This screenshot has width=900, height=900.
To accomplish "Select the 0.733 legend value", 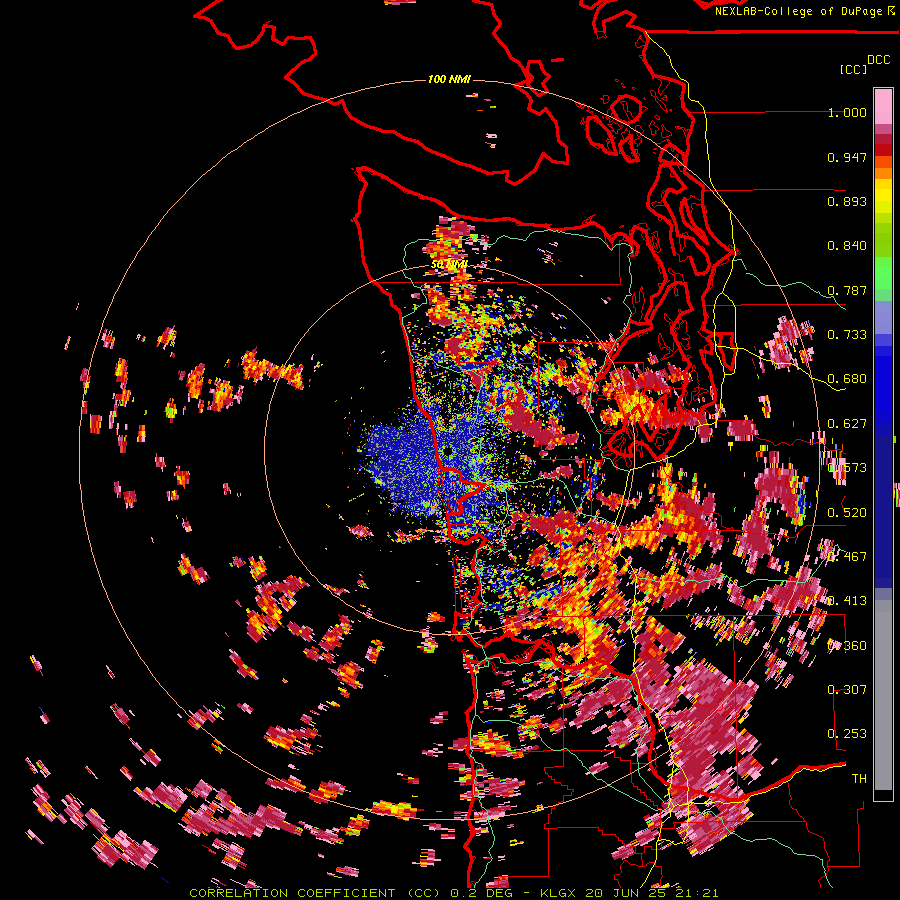I will (x=847, y=335).
